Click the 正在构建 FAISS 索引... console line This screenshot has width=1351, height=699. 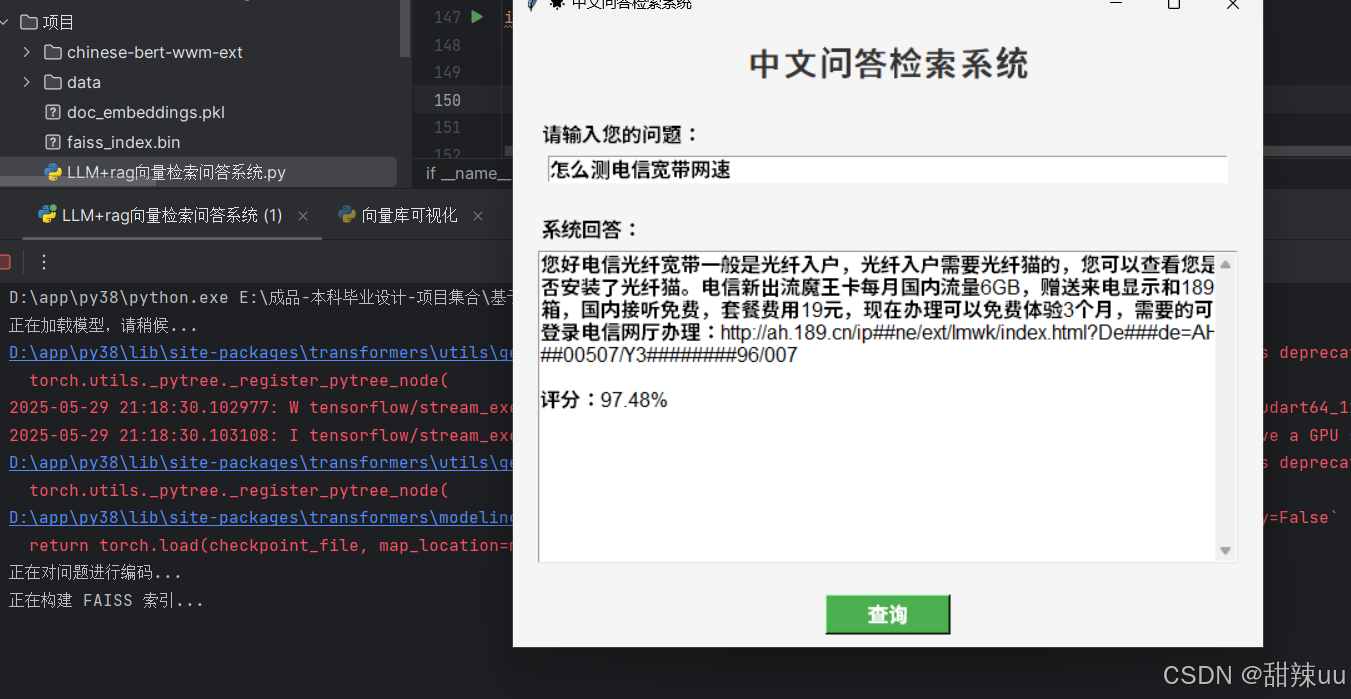pos(106,601)
